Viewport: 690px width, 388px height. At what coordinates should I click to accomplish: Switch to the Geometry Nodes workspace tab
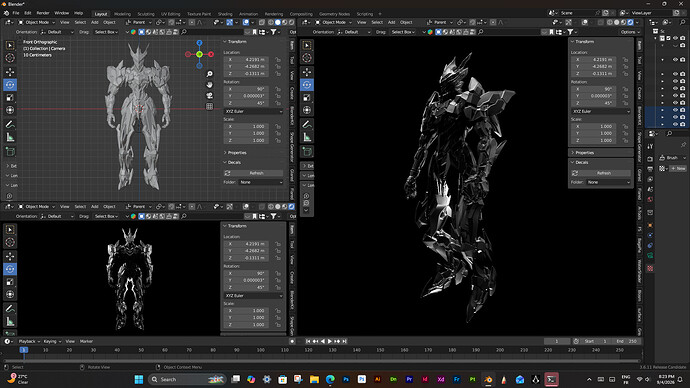pos(334,14)
